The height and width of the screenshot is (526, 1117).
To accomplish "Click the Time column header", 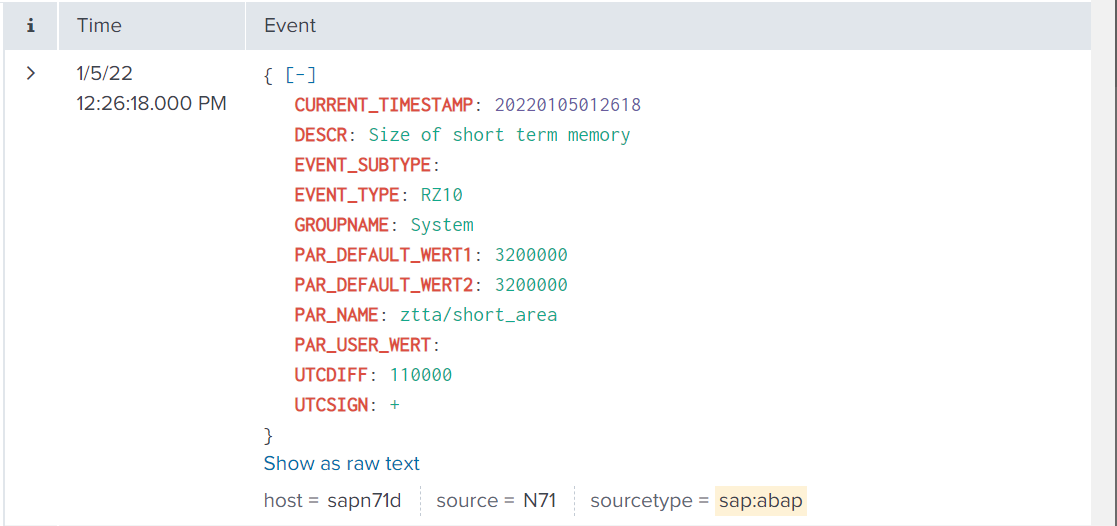I will pyautogui.click(x=99, y=26).
